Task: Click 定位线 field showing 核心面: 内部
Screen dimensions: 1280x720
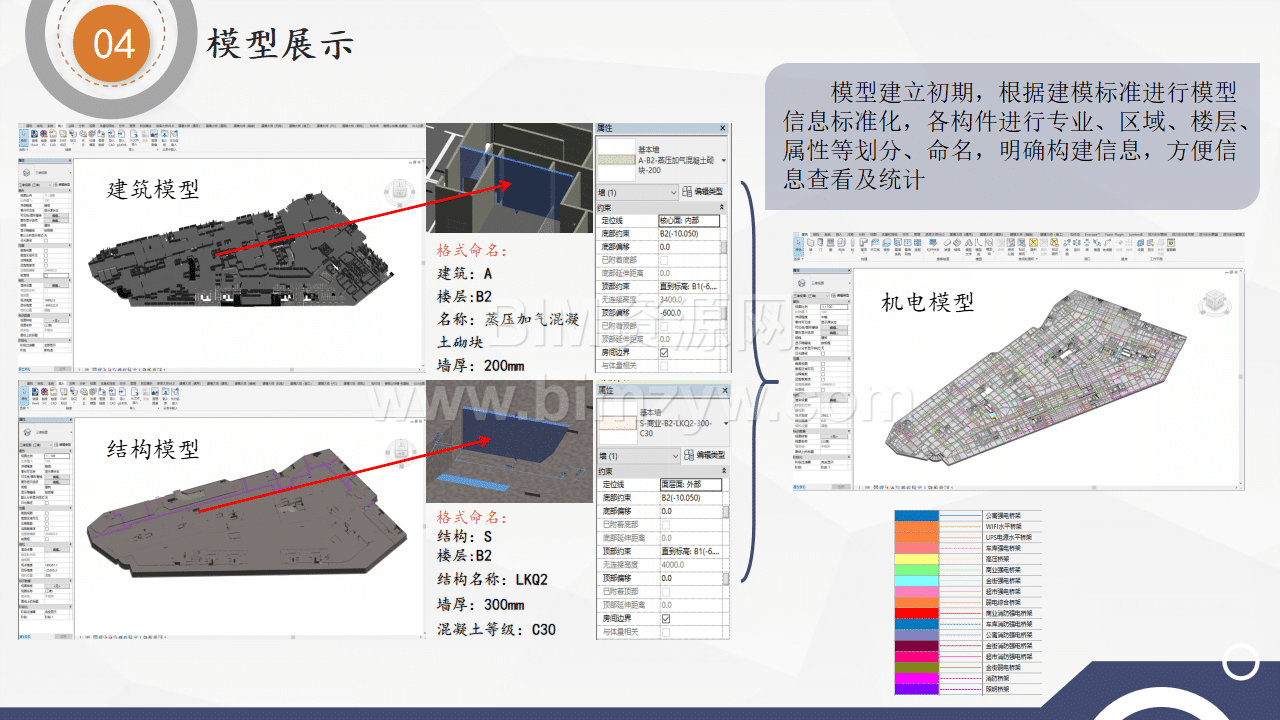Action: tap(688, 219)
